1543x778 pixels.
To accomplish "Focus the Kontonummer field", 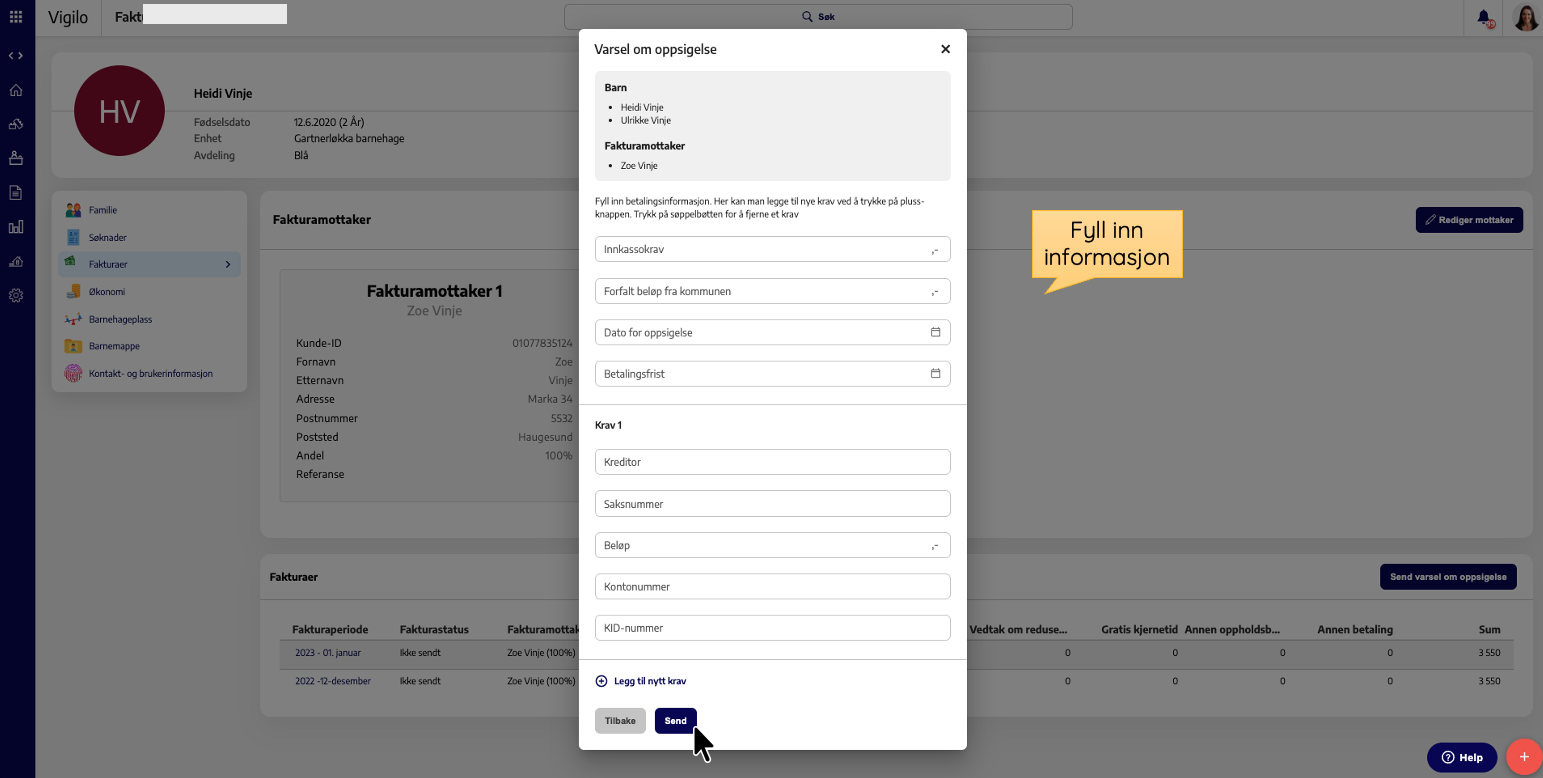I will point(772,586).
